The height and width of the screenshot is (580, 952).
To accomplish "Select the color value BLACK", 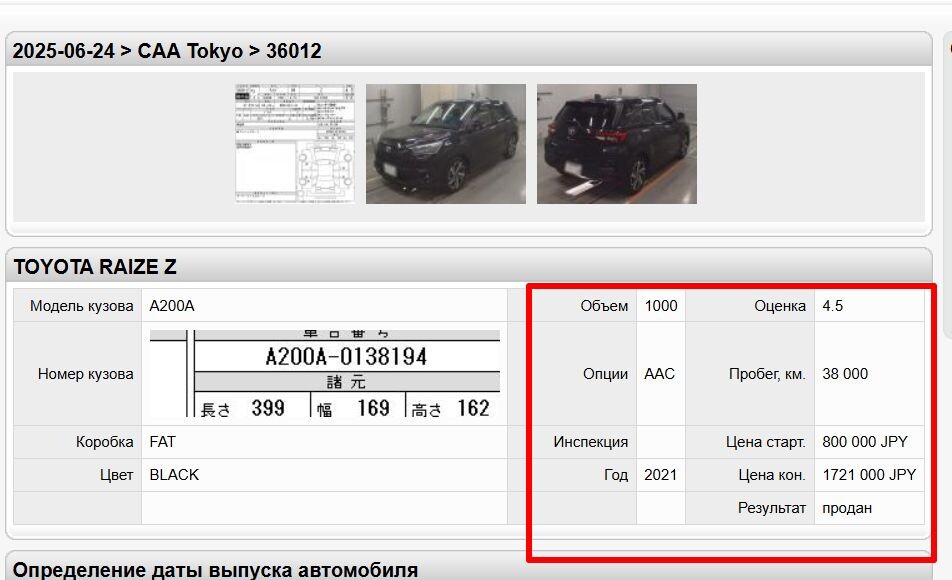I will (174, 475).
